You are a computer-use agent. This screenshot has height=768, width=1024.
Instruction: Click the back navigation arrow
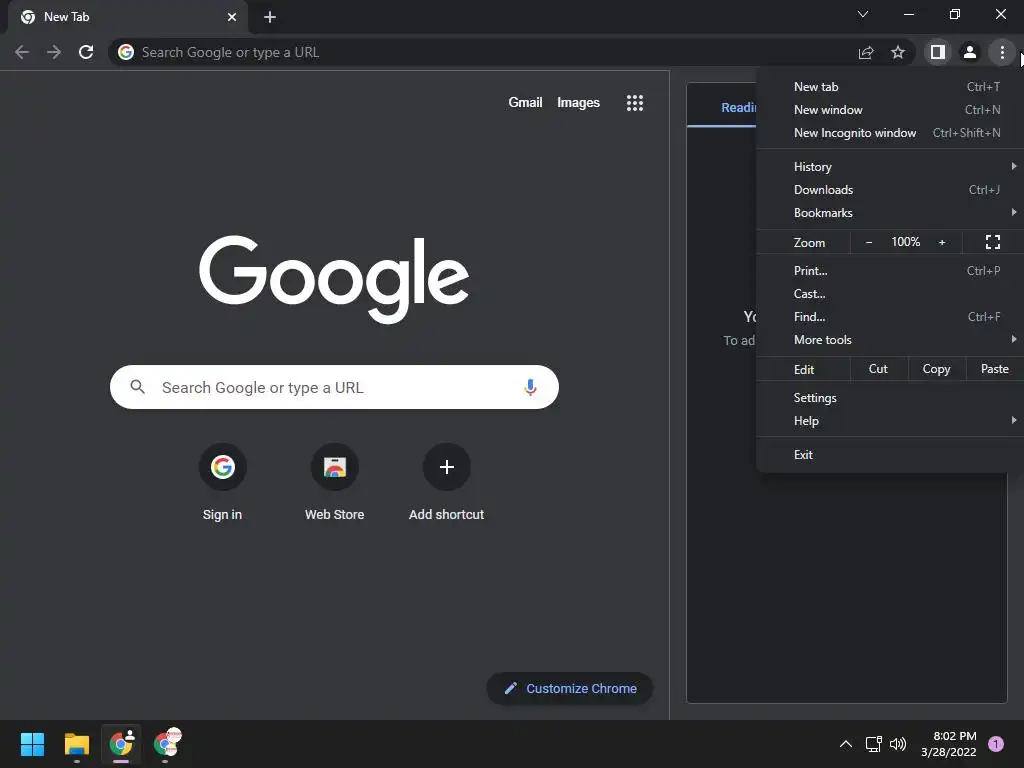pos(22,52)
